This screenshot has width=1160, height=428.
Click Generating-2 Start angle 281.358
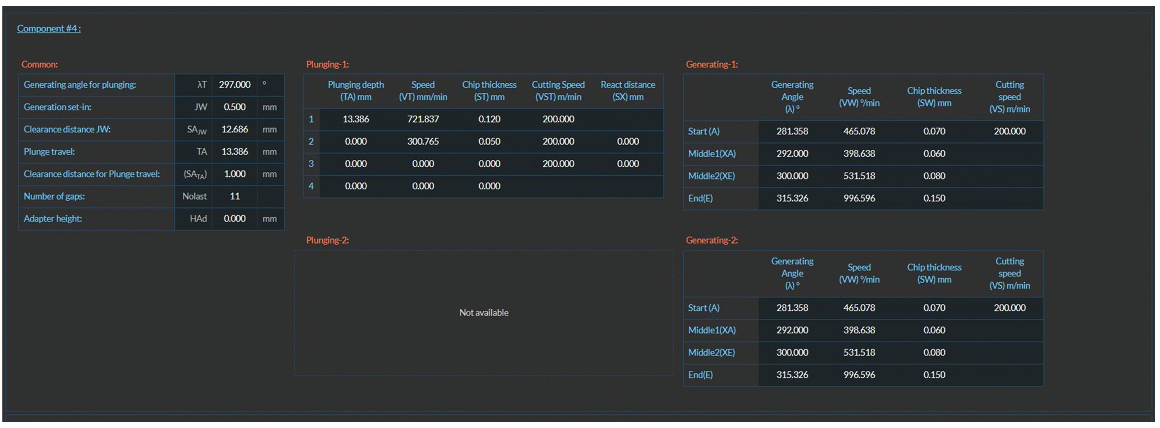792,308
